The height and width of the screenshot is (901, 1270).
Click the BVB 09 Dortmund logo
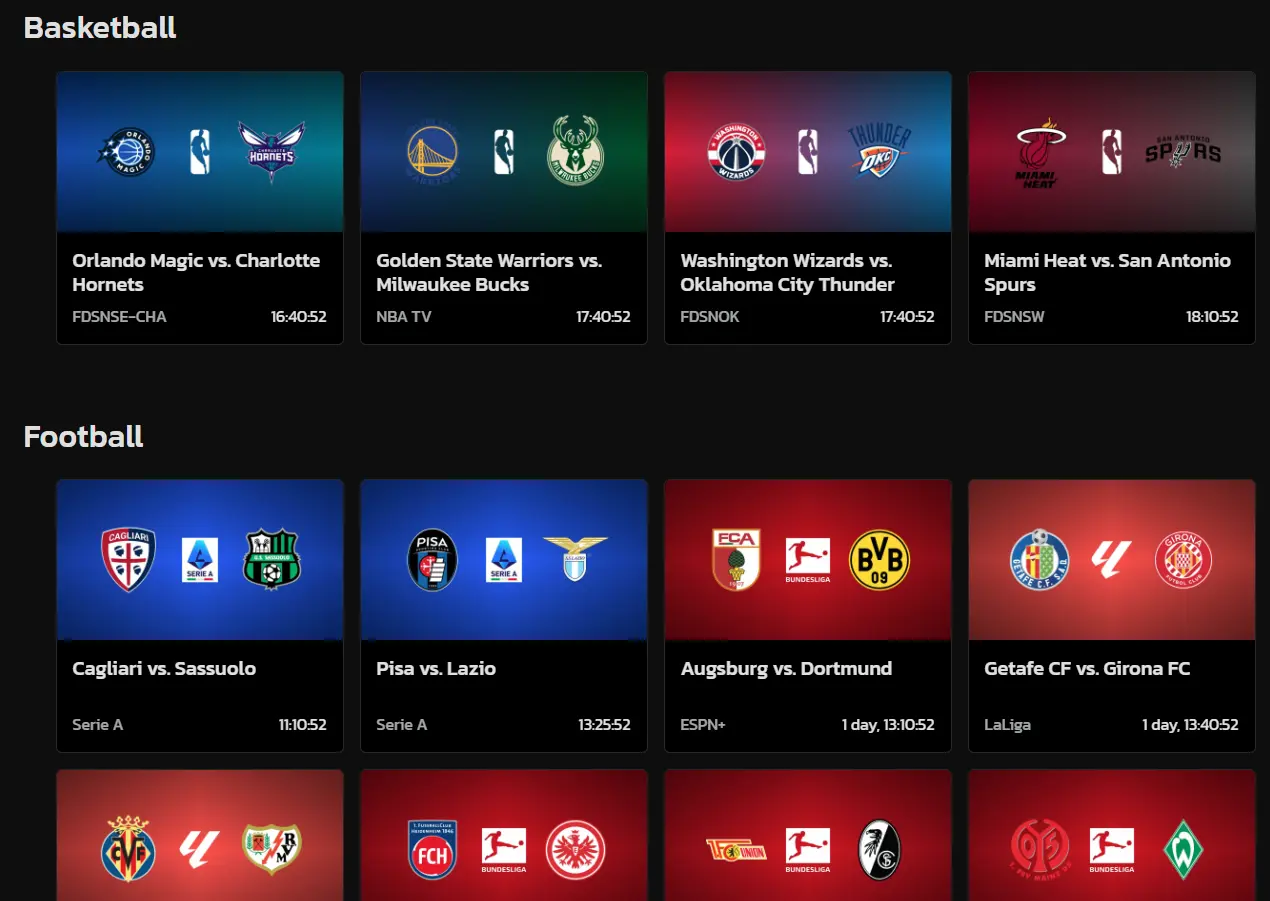[x=879, y=560]
